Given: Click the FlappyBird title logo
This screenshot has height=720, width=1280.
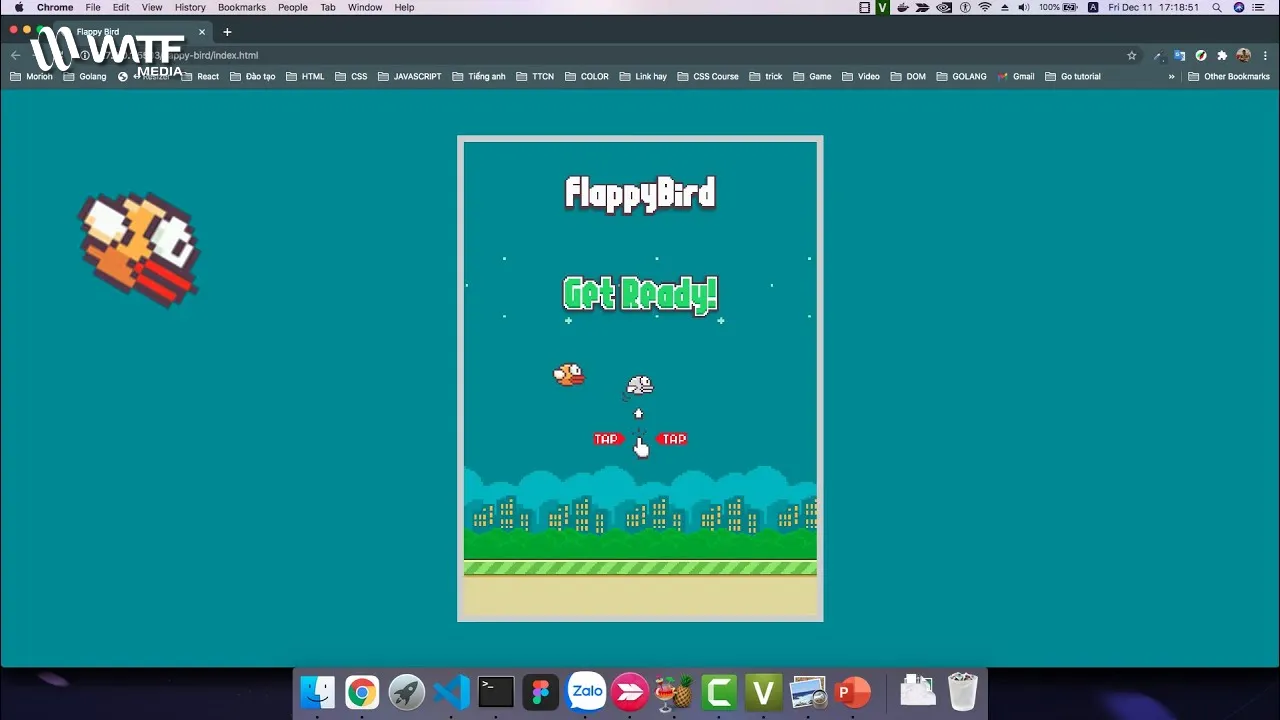Looking at the screenshot, I should (x=640, y=193).
